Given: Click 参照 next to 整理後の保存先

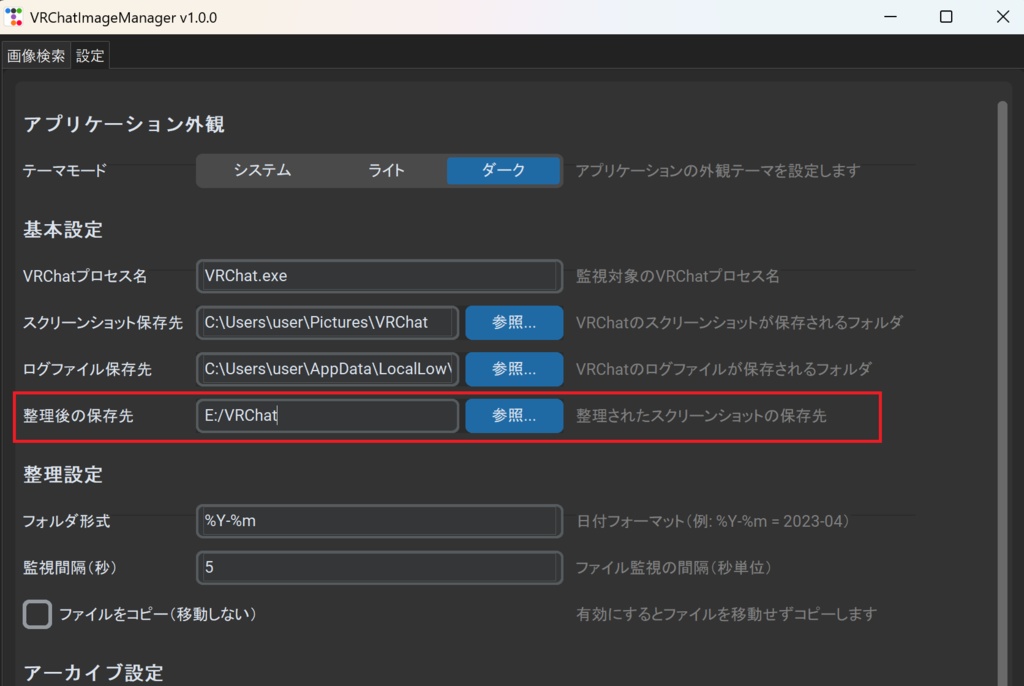Looking at the screenshot, I should pyautogui.click(x=513, y=416).
